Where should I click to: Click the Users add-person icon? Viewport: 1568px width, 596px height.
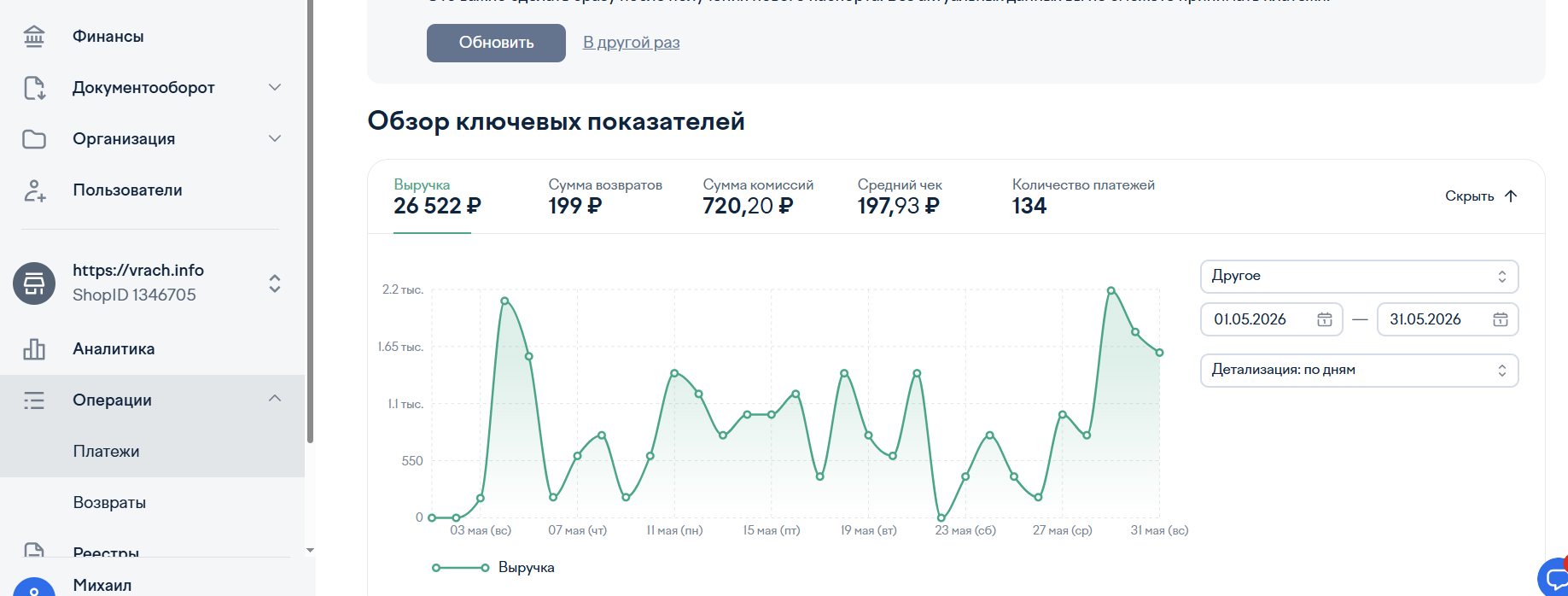click(x=34, y=190)
